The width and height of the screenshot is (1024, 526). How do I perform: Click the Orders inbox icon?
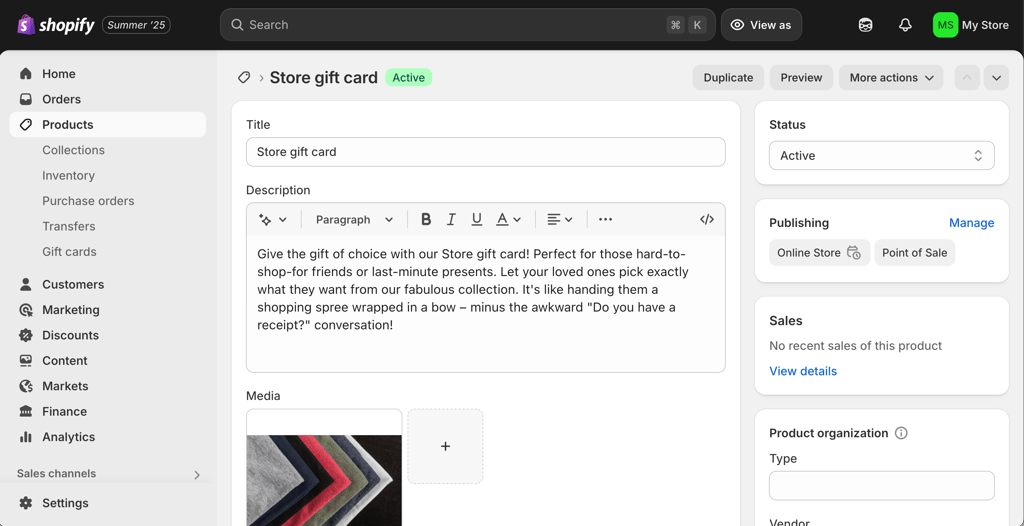point(25,99)
